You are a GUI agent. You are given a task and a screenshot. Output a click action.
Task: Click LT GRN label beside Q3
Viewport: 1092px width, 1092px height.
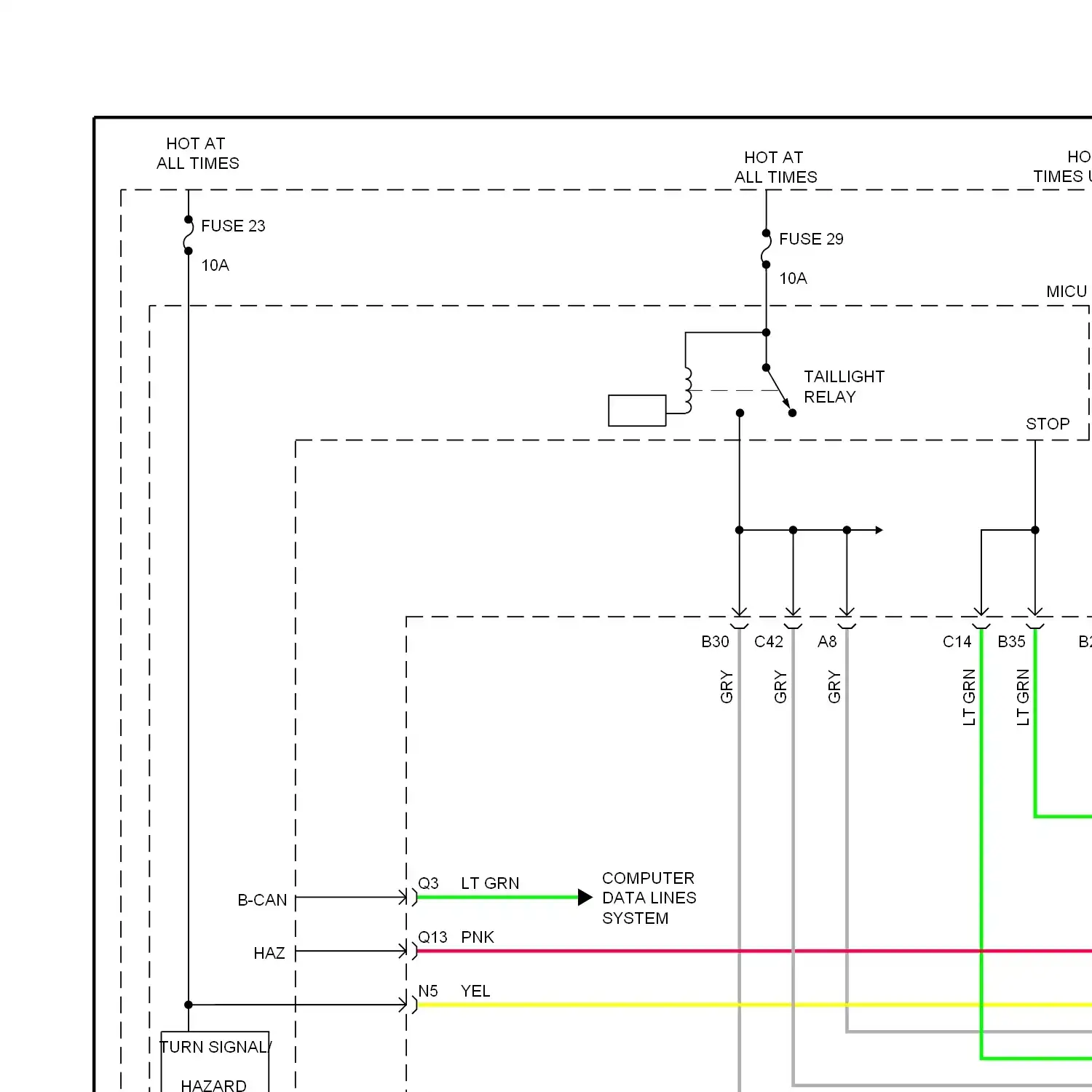tap(490, 883)
